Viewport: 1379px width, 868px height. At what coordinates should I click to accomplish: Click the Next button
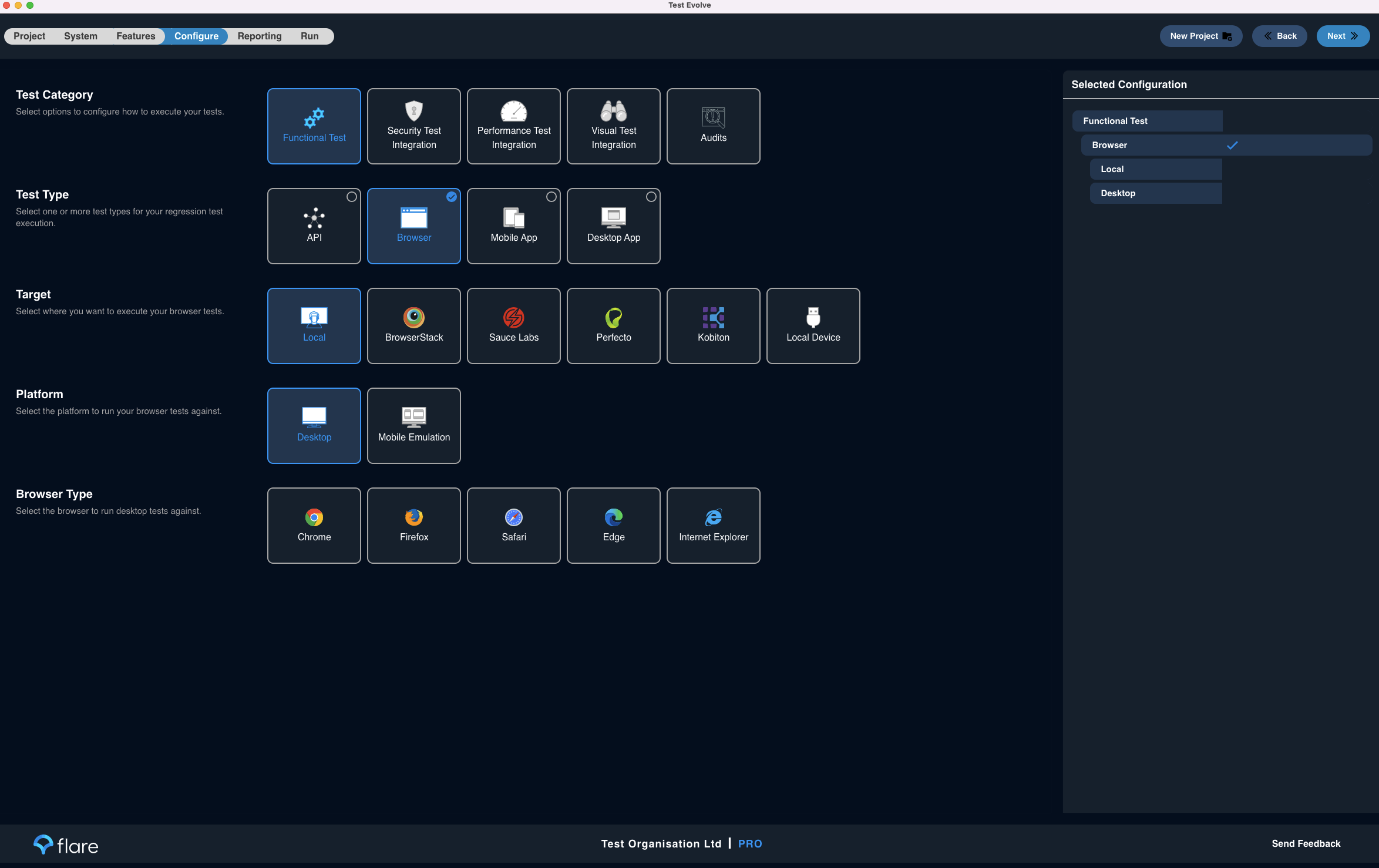coord(1343,36)
